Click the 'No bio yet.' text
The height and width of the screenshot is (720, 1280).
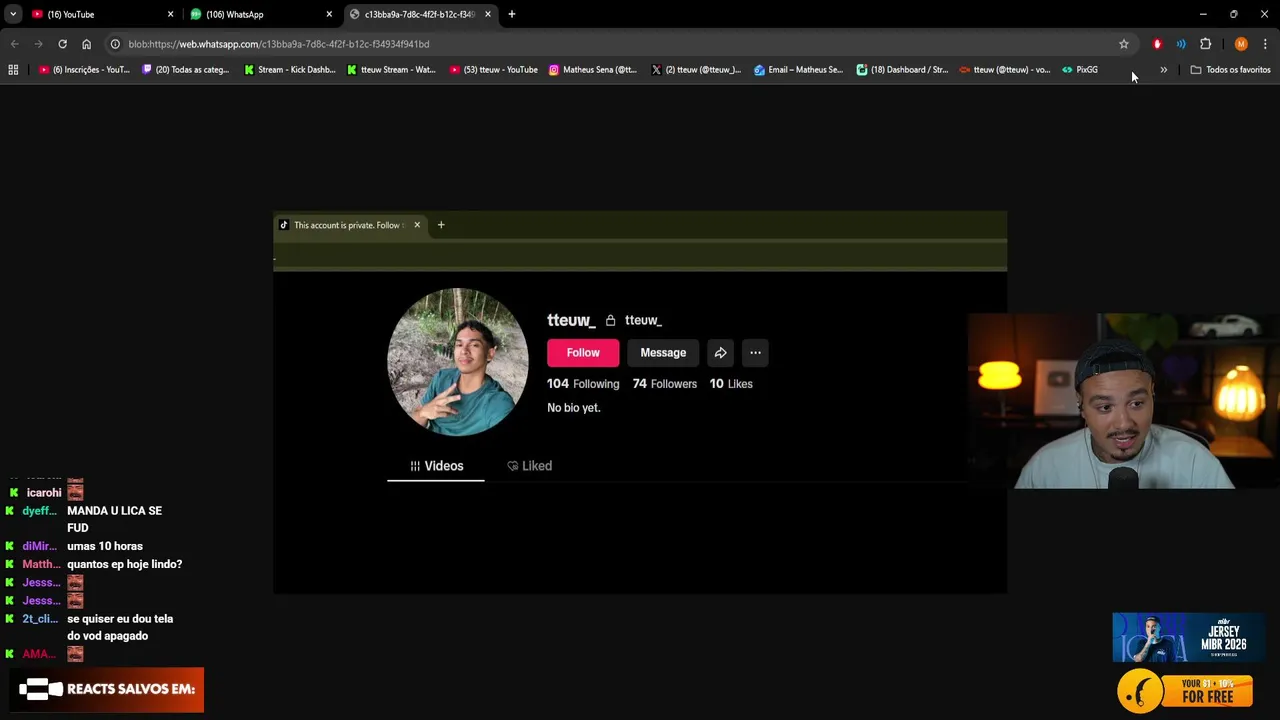pos(574,408)
